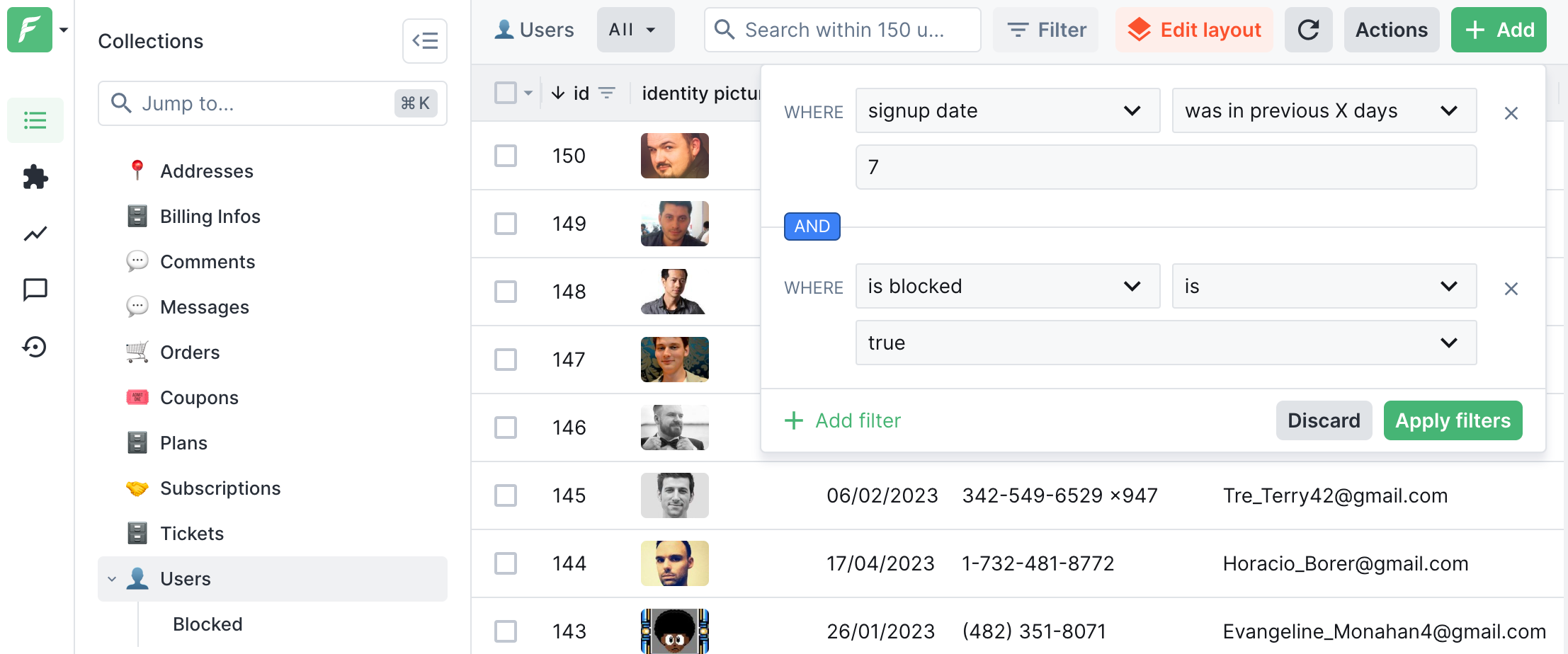The image size is (1568, 654).
Task: Tick the checkbox for user 145
Action: (x=506, y=495)
